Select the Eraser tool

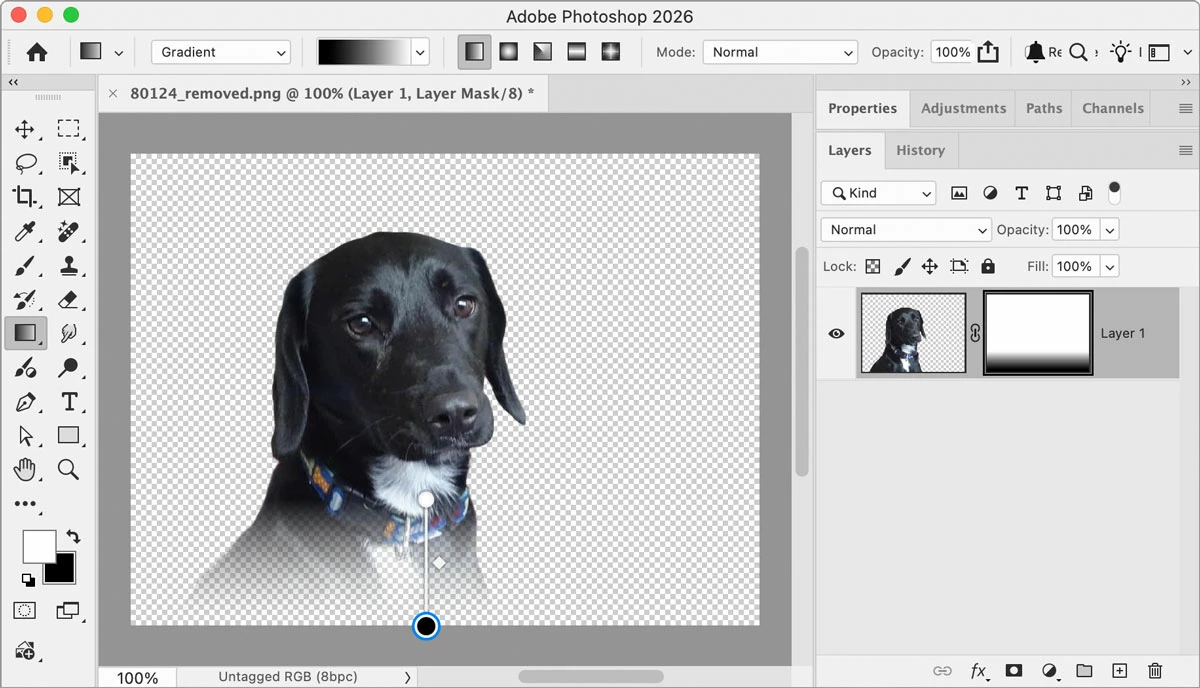coord(68,299)
